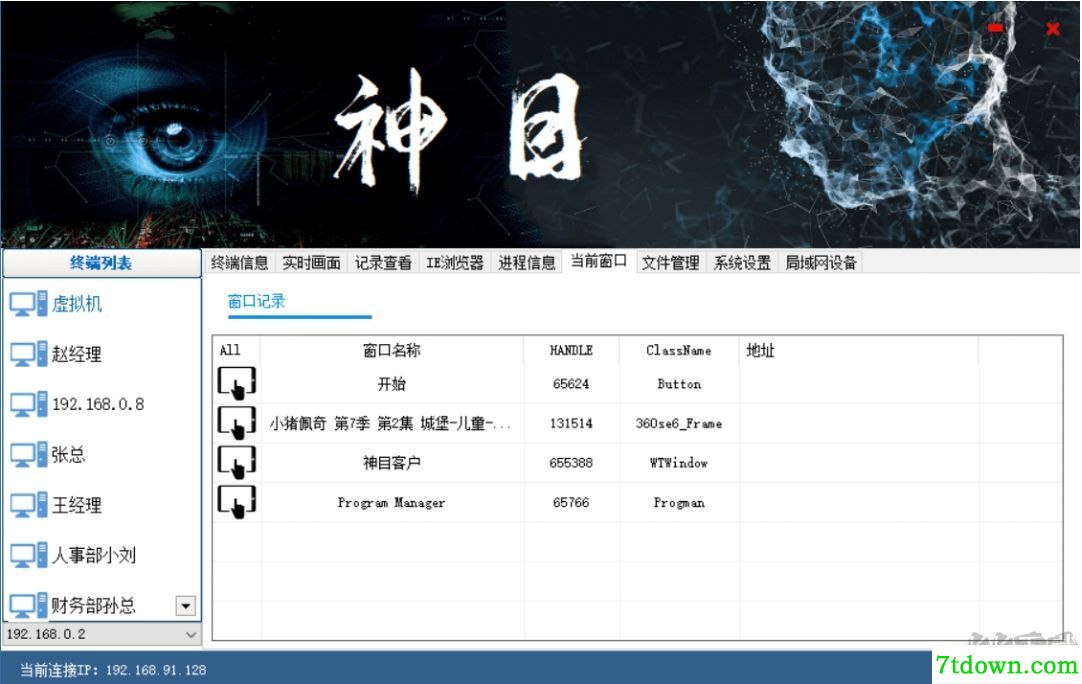The image size is (1082, 684).
Task: Click the computer icon beside 财务部孙总
Action: (x=28, y=606)
